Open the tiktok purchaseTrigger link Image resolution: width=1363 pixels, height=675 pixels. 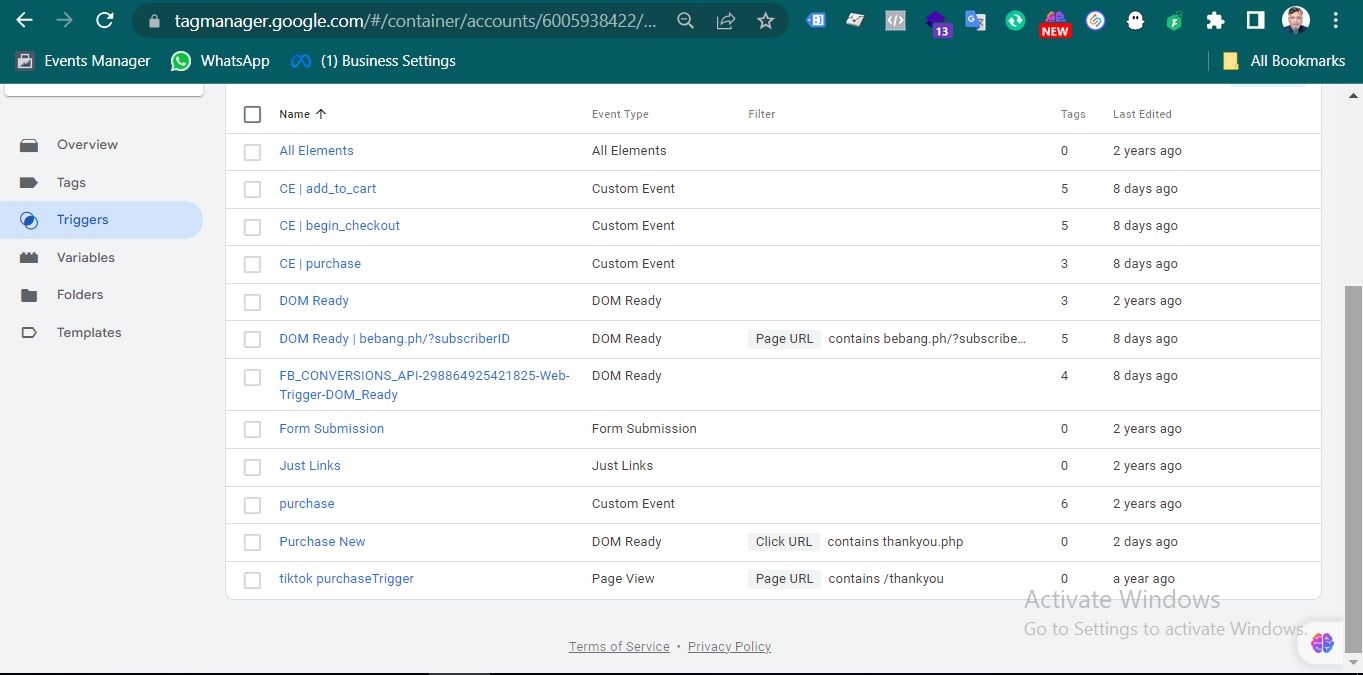click(x=346, y=579)
